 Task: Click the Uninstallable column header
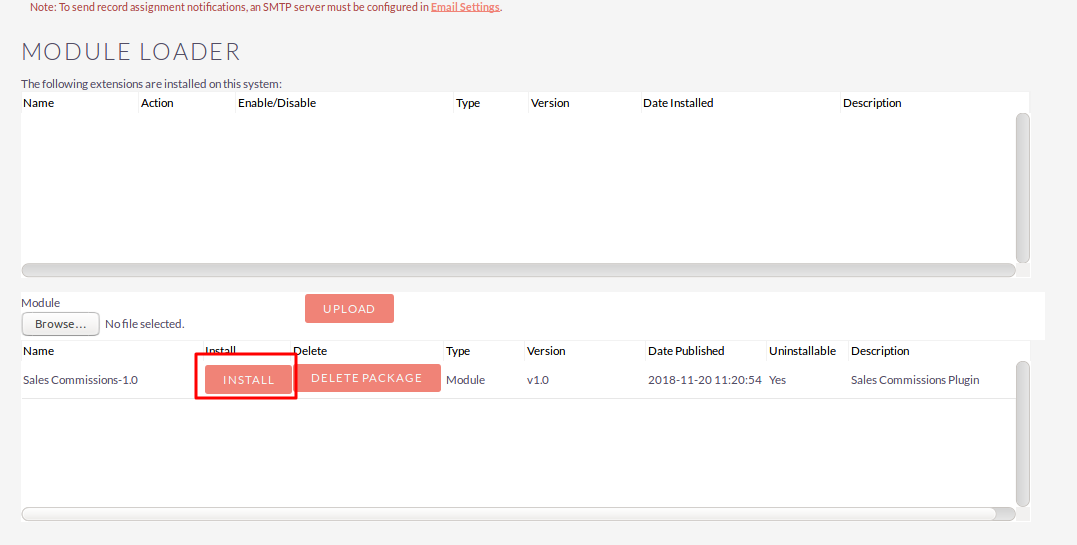coord(802,351)
